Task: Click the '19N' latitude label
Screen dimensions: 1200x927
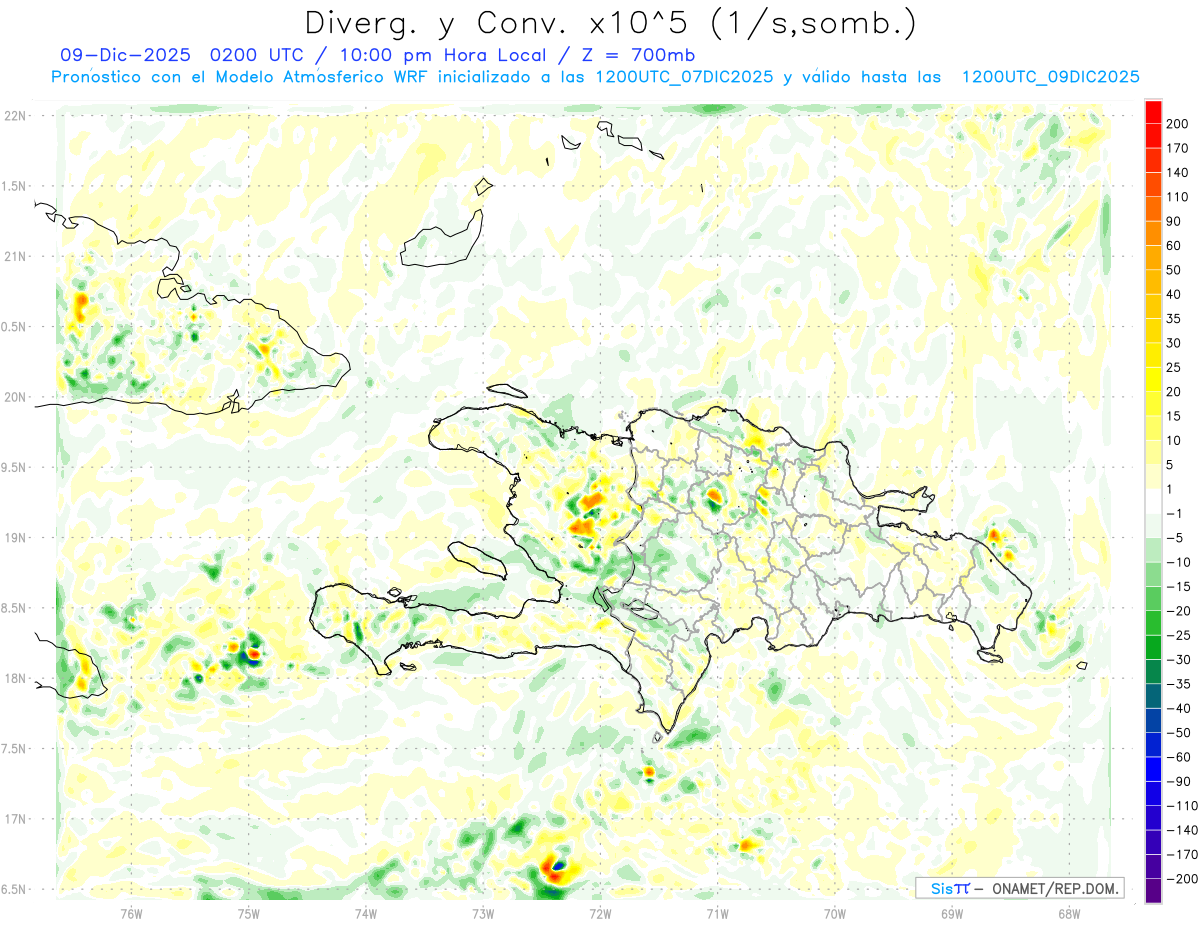Action: (15, 538)
